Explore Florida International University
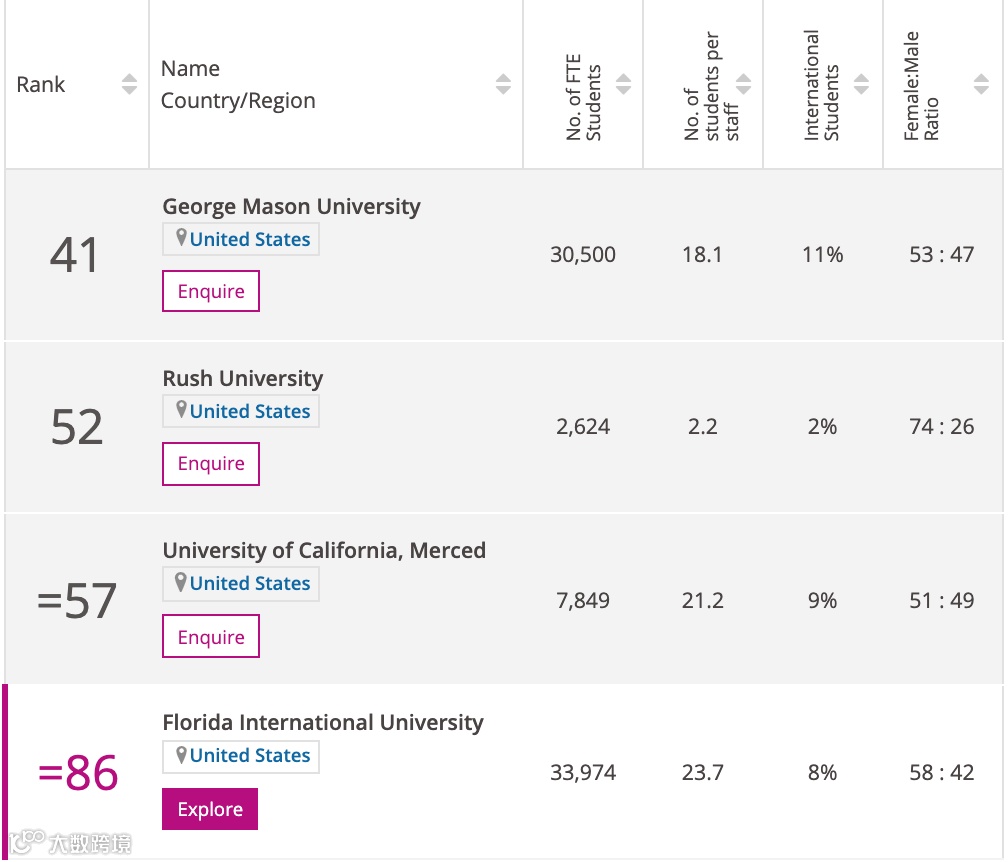This screenshot has height=862, width=1008. point(210,809)
